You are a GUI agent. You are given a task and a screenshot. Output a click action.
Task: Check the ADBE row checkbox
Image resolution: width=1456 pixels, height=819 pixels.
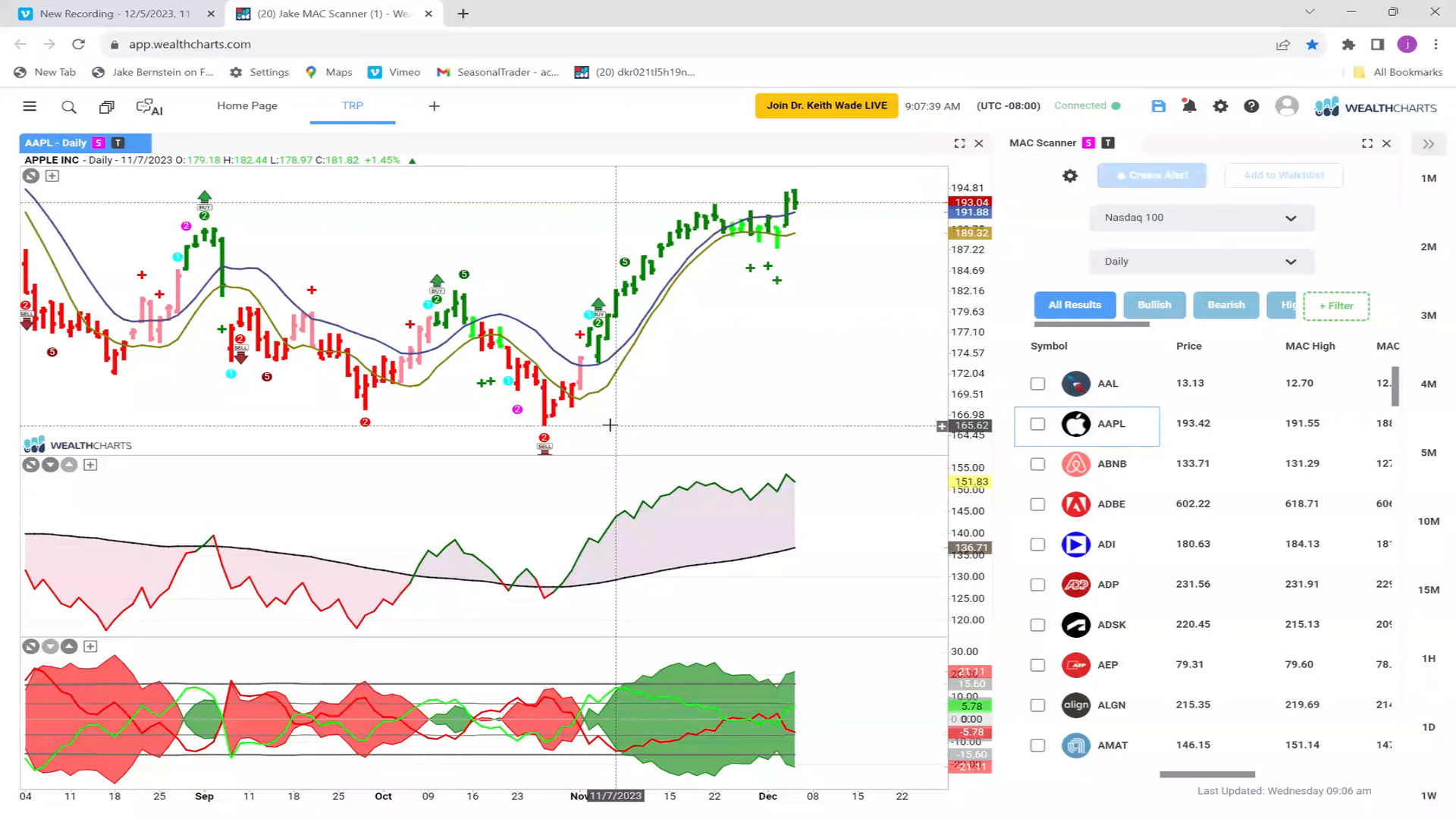coord(1037,504)
